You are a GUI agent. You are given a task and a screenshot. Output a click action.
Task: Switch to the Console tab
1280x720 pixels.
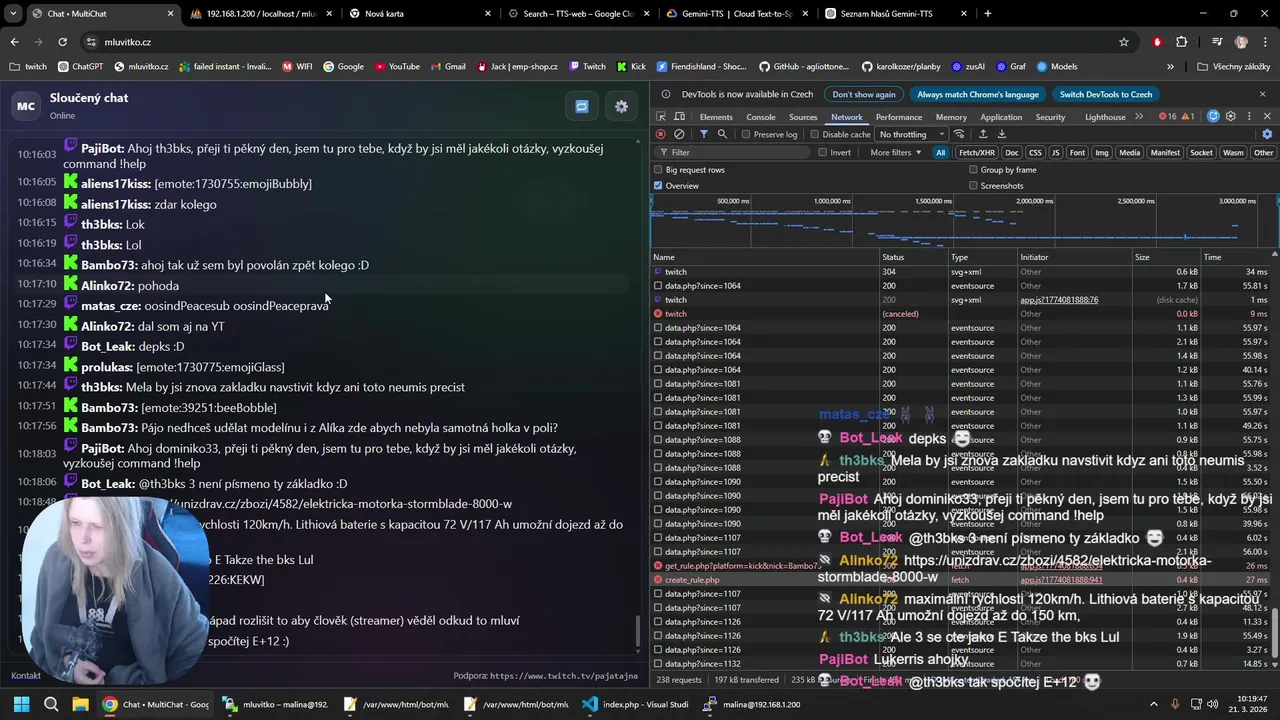761,117
